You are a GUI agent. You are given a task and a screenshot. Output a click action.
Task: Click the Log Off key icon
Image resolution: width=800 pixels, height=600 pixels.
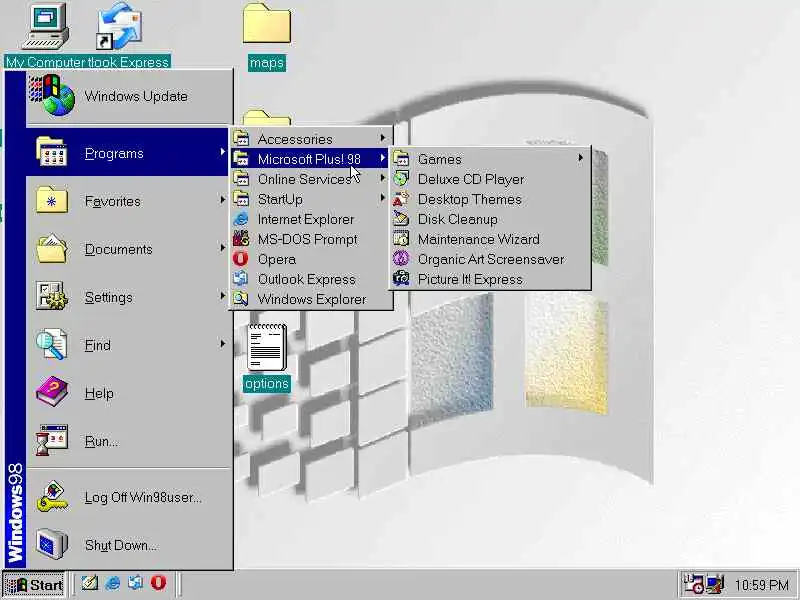52,496
